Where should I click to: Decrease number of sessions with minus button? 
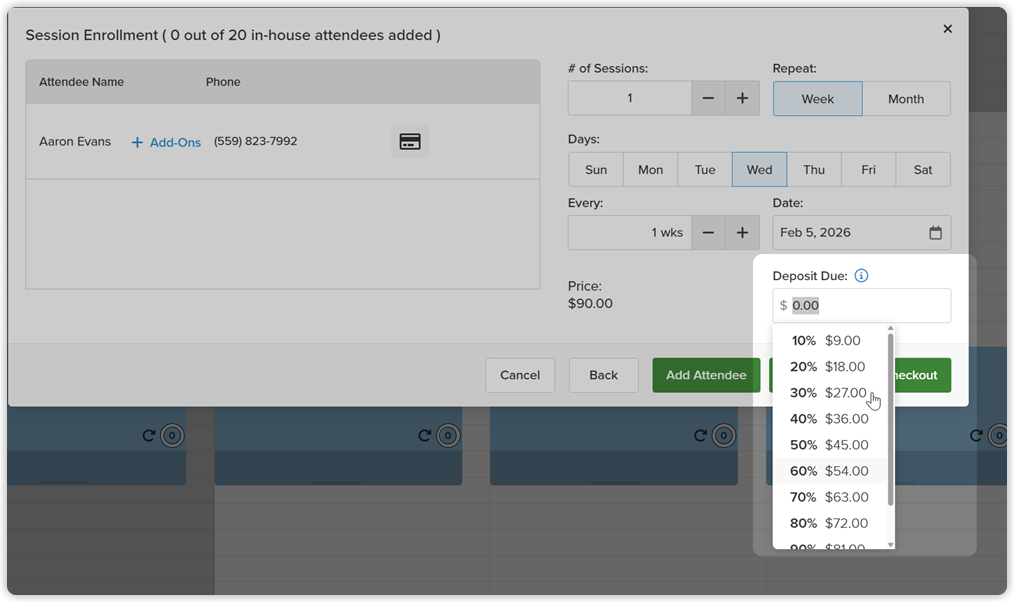(708, 98)
